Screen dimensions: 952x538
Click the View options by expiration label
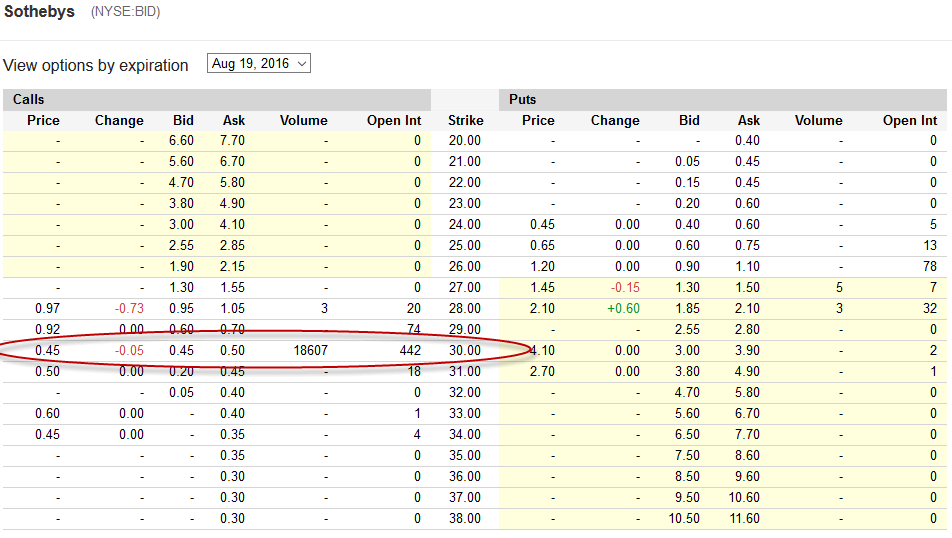pyautogui.click(x=96, y=66)
